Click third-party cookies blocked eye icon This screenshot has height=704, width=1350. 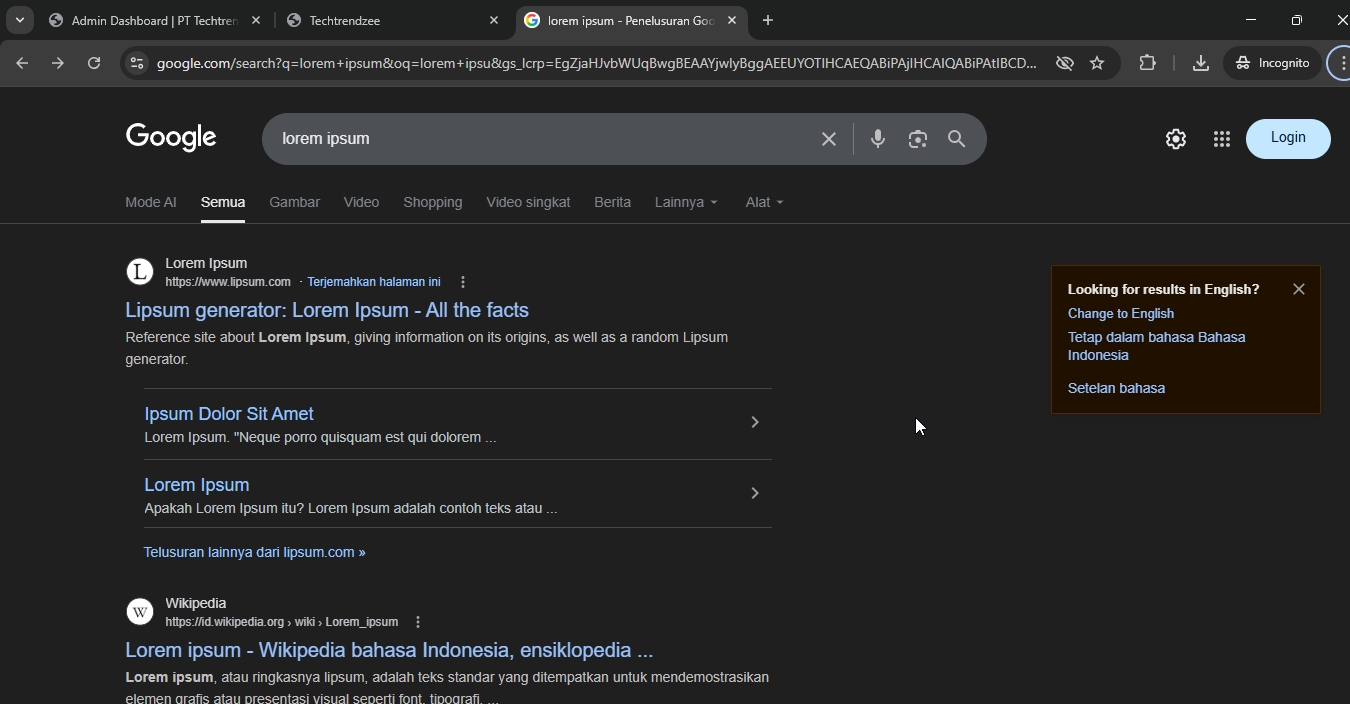coord(1065,63)
